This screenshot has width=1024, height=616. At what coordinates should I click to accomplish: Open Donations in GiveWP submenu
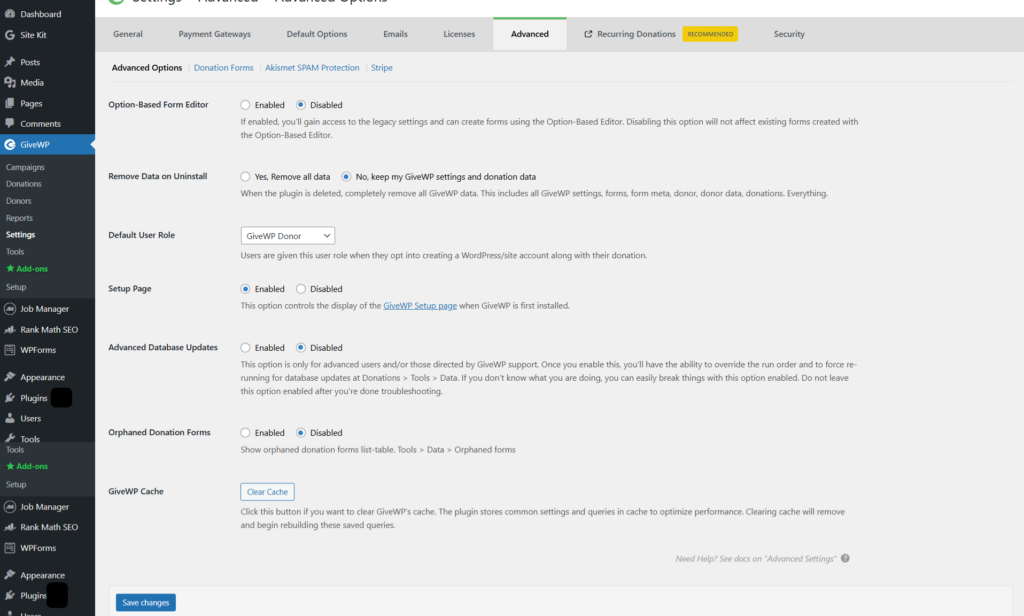point(24,184)
